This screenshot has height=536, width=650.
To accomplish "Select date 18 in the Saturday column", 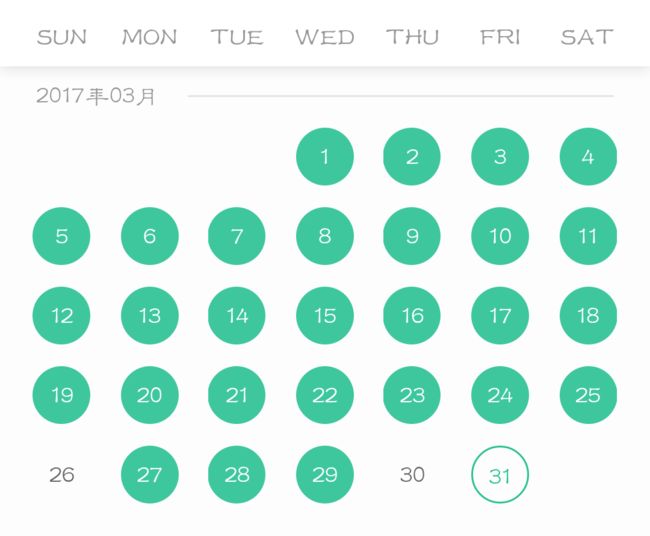I will point(588,315).
